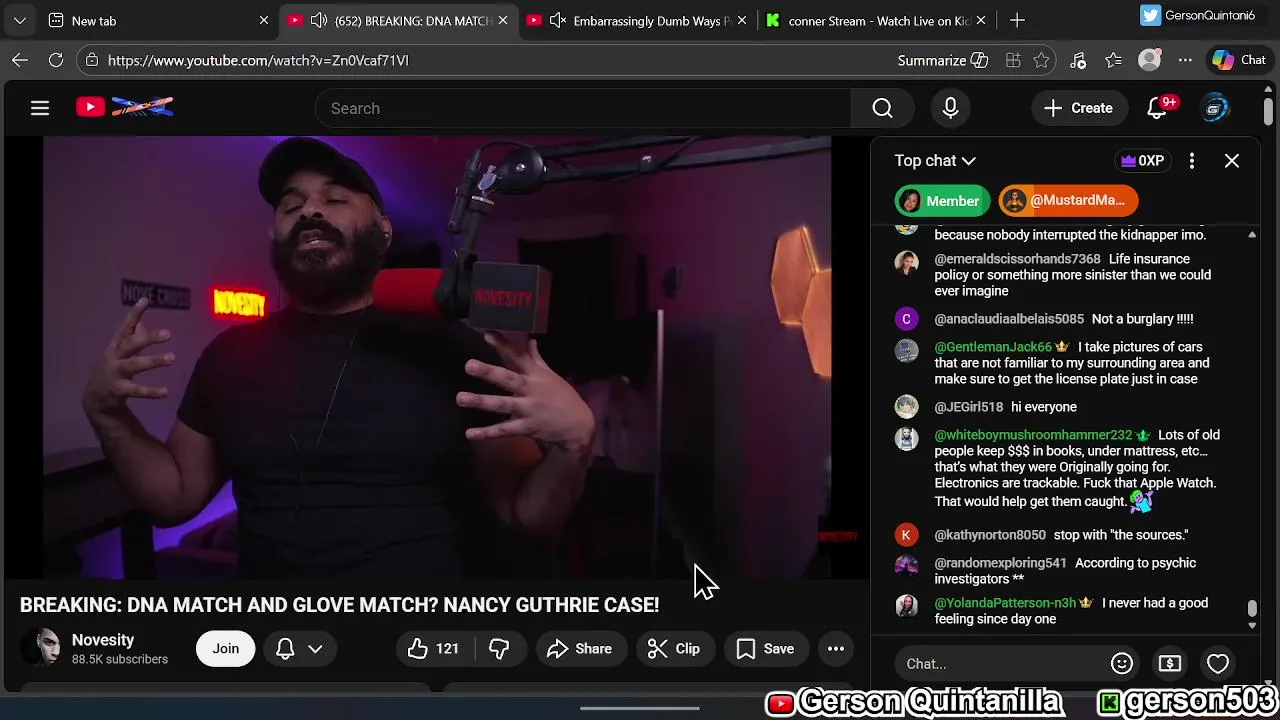Screen dimensions: 1280x720
Task: Open browser settings and more menu
Action: pos(1186,60)
